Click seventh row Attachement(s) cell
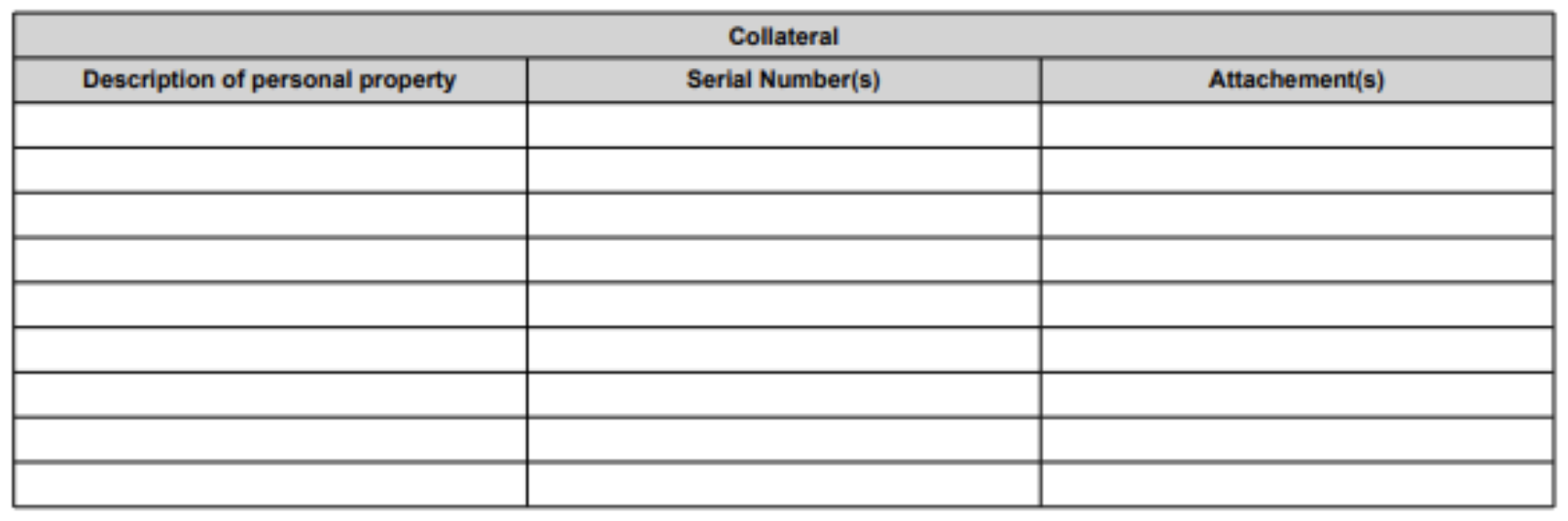The width and height of the screenshot is (1568, 521). pos(1296,394)
